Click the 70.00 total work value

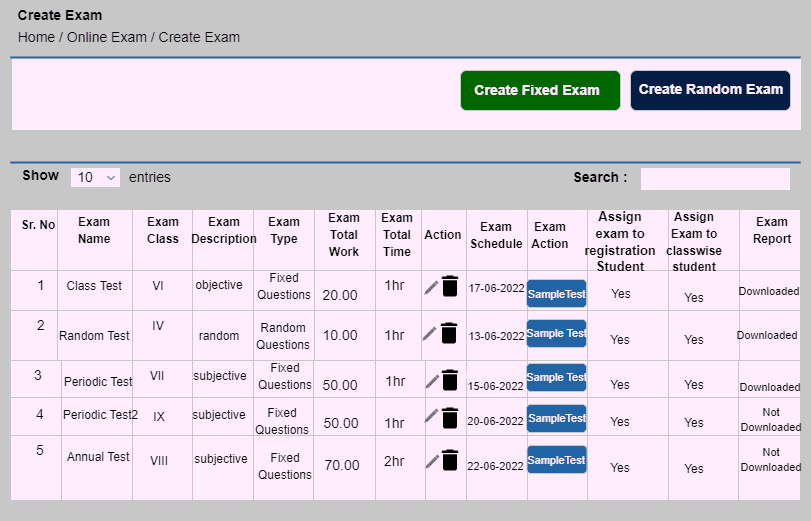coord(342,465)
